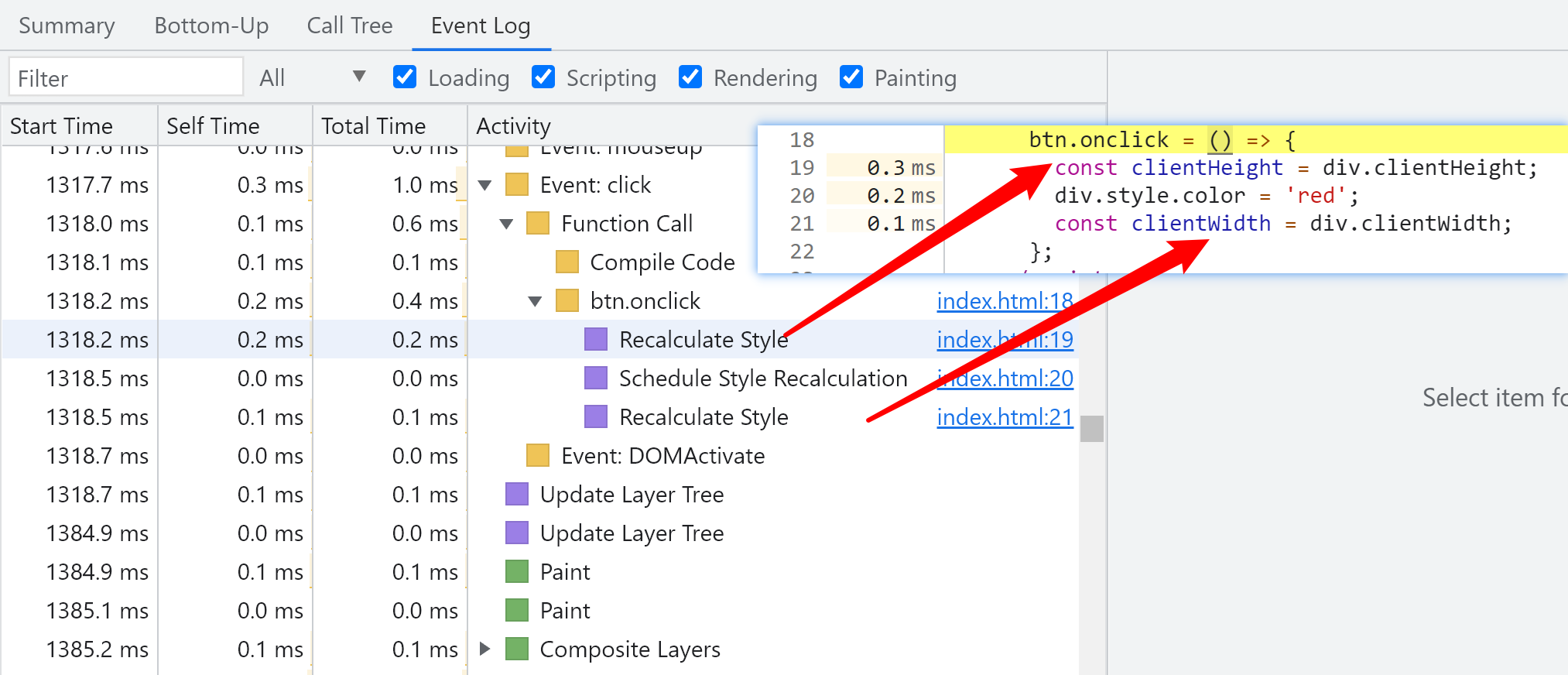Select the Schedule Style Recalculation label
Image resolution: width=1568 pixels, height=675 pixels.
click(x=763, y=379)
